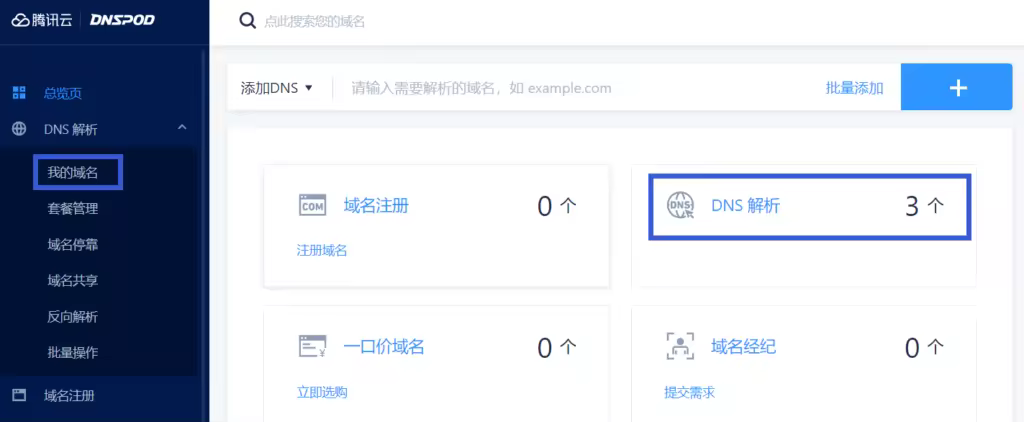Click the 0 个 count on 一口价域名 card

(x=557, y=348)
